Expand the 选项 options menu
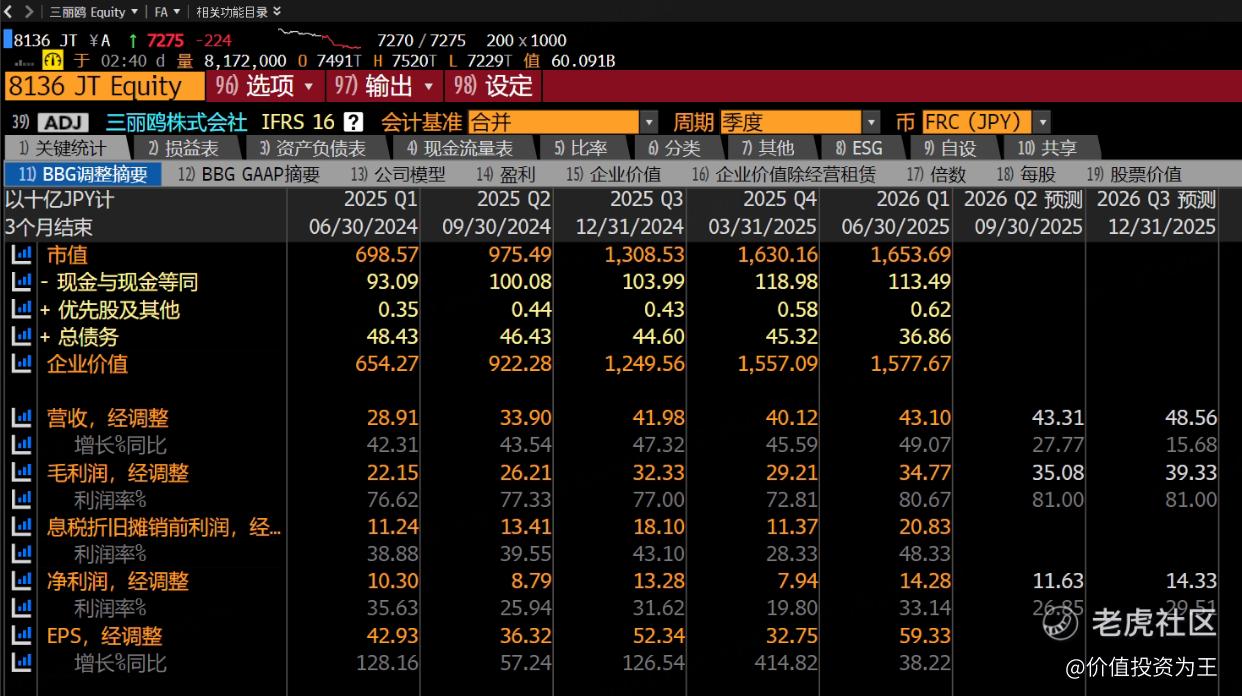 point(265,86)
